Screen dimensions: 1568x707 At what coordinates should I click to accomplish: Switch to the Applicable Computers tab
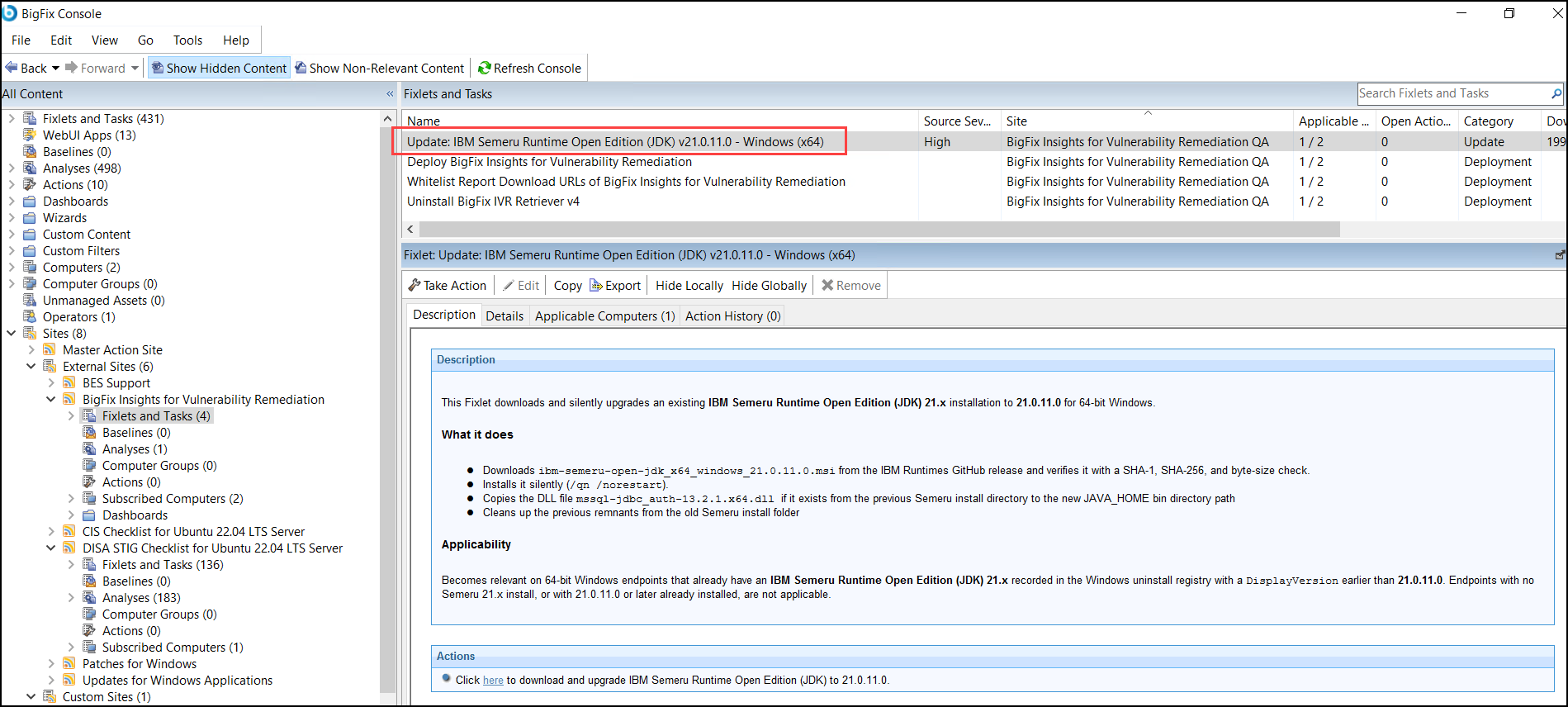pyautogui.click(x=604, y=316)
